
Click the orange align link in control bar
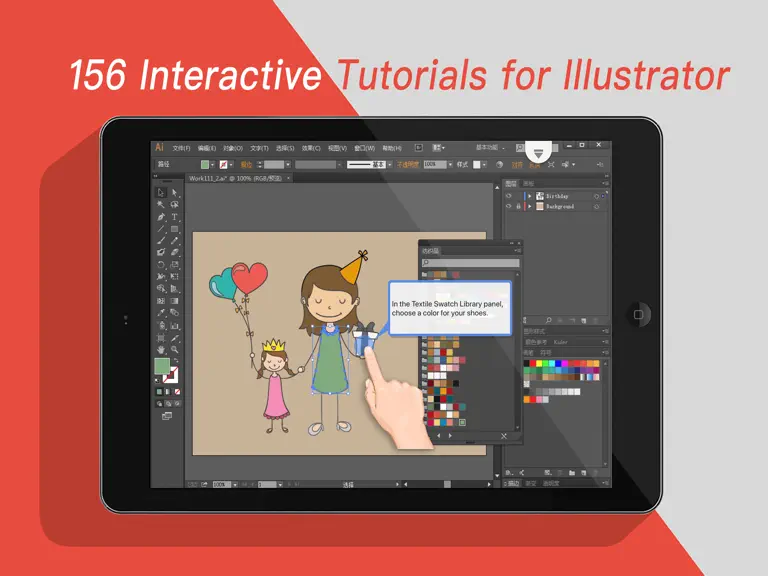[517, 165]
